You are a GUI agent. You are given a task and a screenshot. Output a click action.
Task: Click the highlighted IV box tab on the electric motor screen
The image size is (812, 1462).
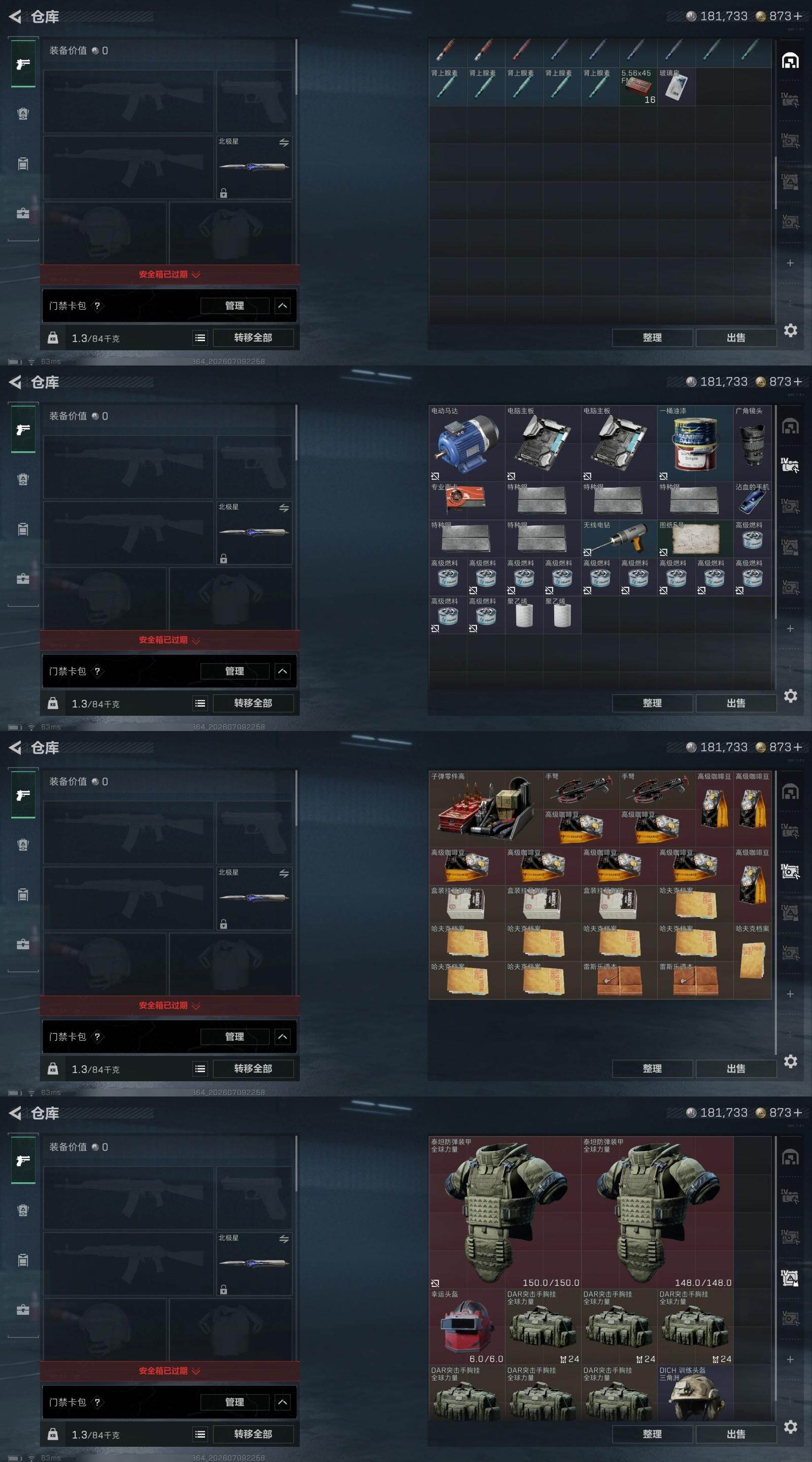tap(791, 466)
